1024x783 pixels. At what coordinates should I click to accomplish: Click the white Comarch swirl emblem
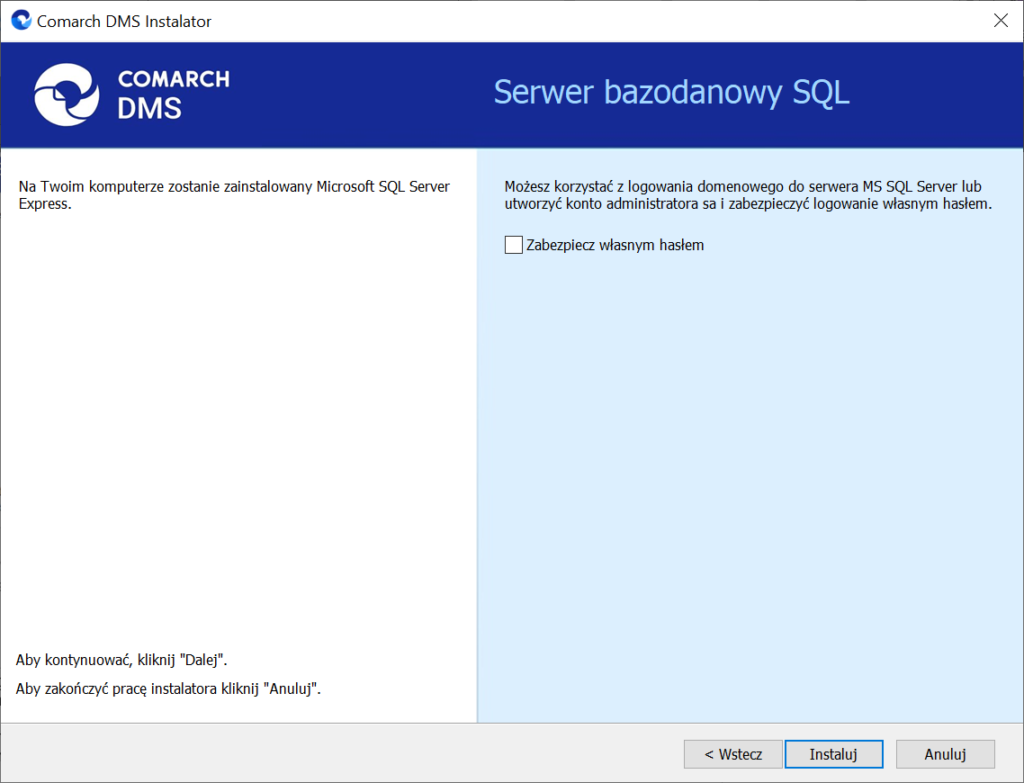pyautogui.click(x=66, y=95)
